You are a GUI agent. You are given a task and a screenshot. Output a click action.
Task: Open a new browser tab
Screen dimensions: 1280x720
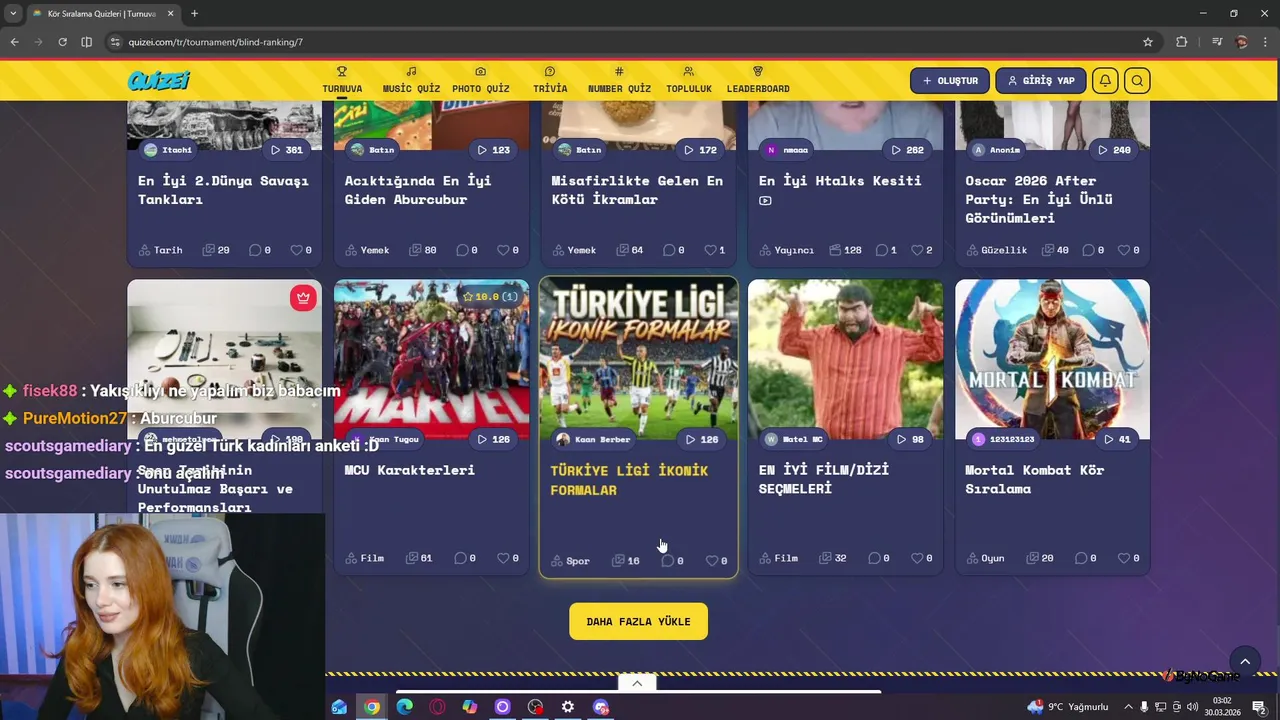pos(194,13)
